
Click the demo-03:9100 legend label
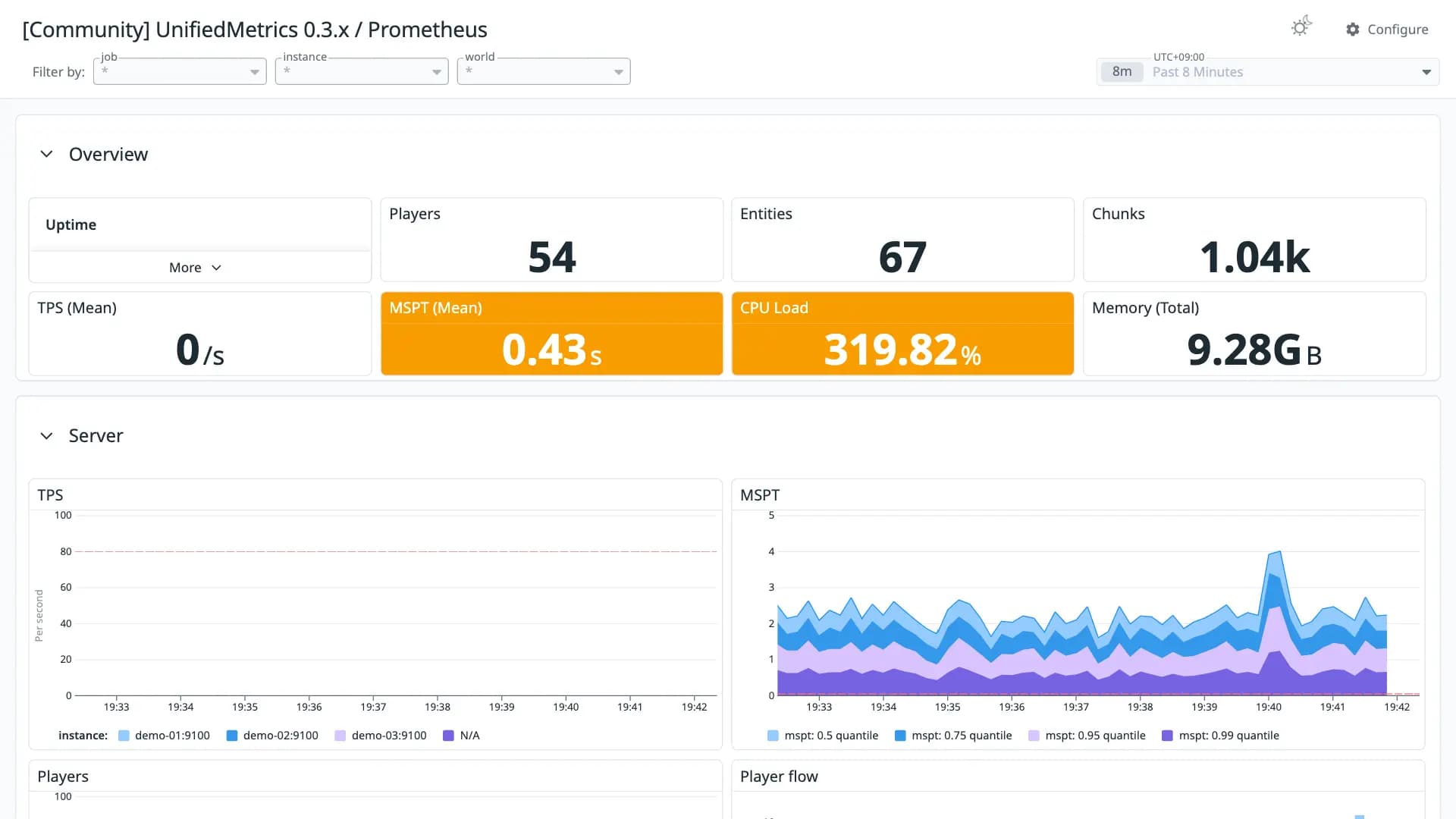click(x=389, y=736)
